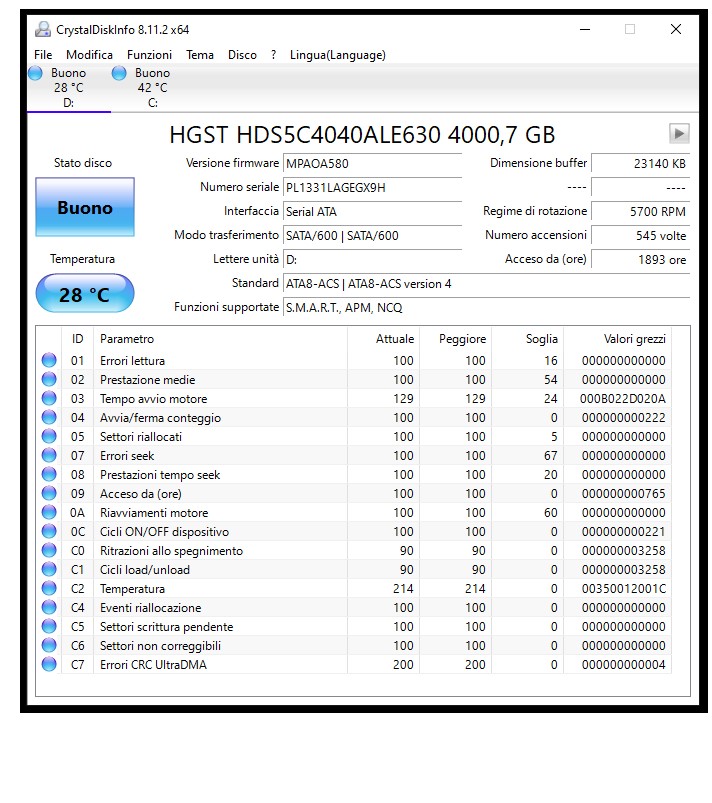Click status orb for Errori CRC UltraDMA

[x=49, y=664]
